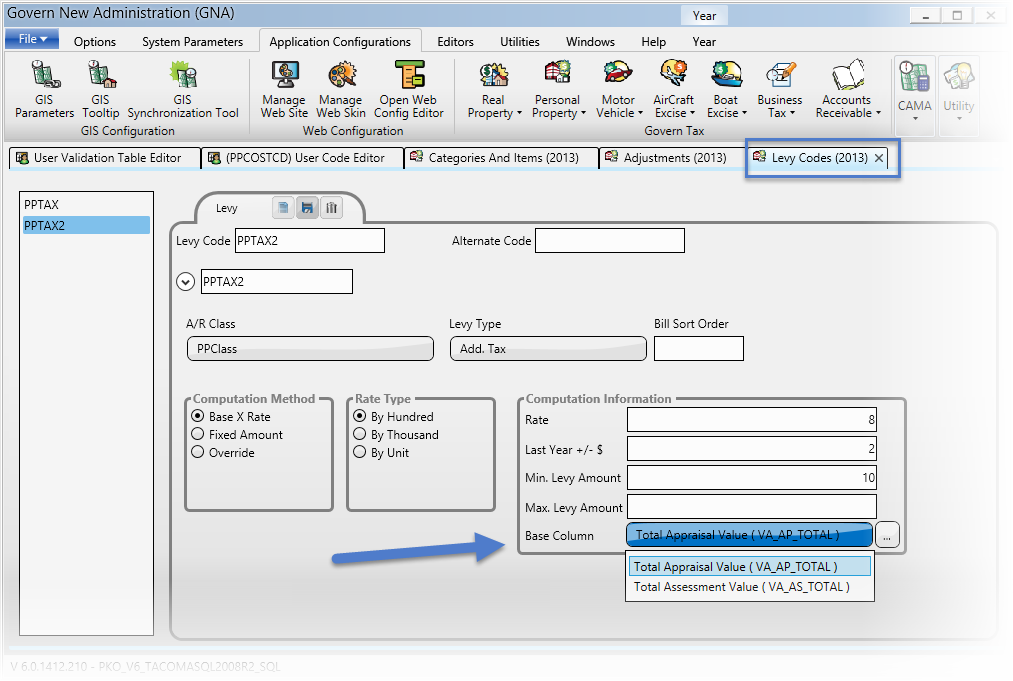Select the Fixed Amount computation method

198,435
